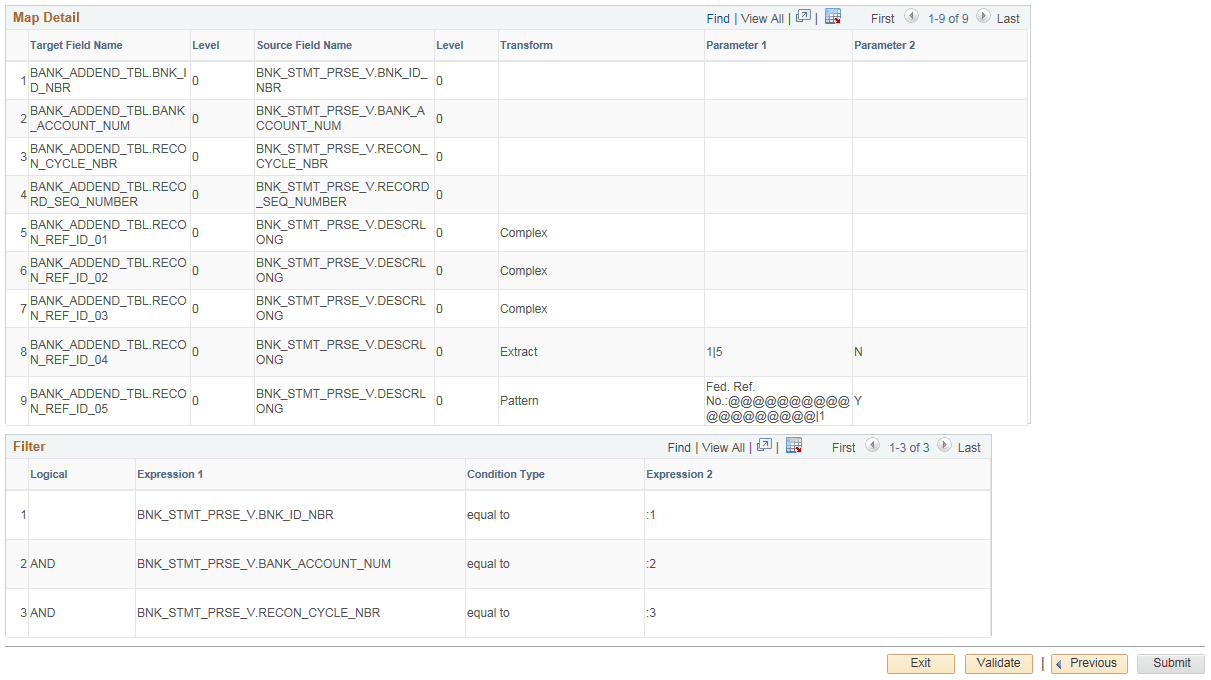Screen dimensions: 1211x680
Task: Click Expression 2 value :1
Action: [x=651, y=515]
